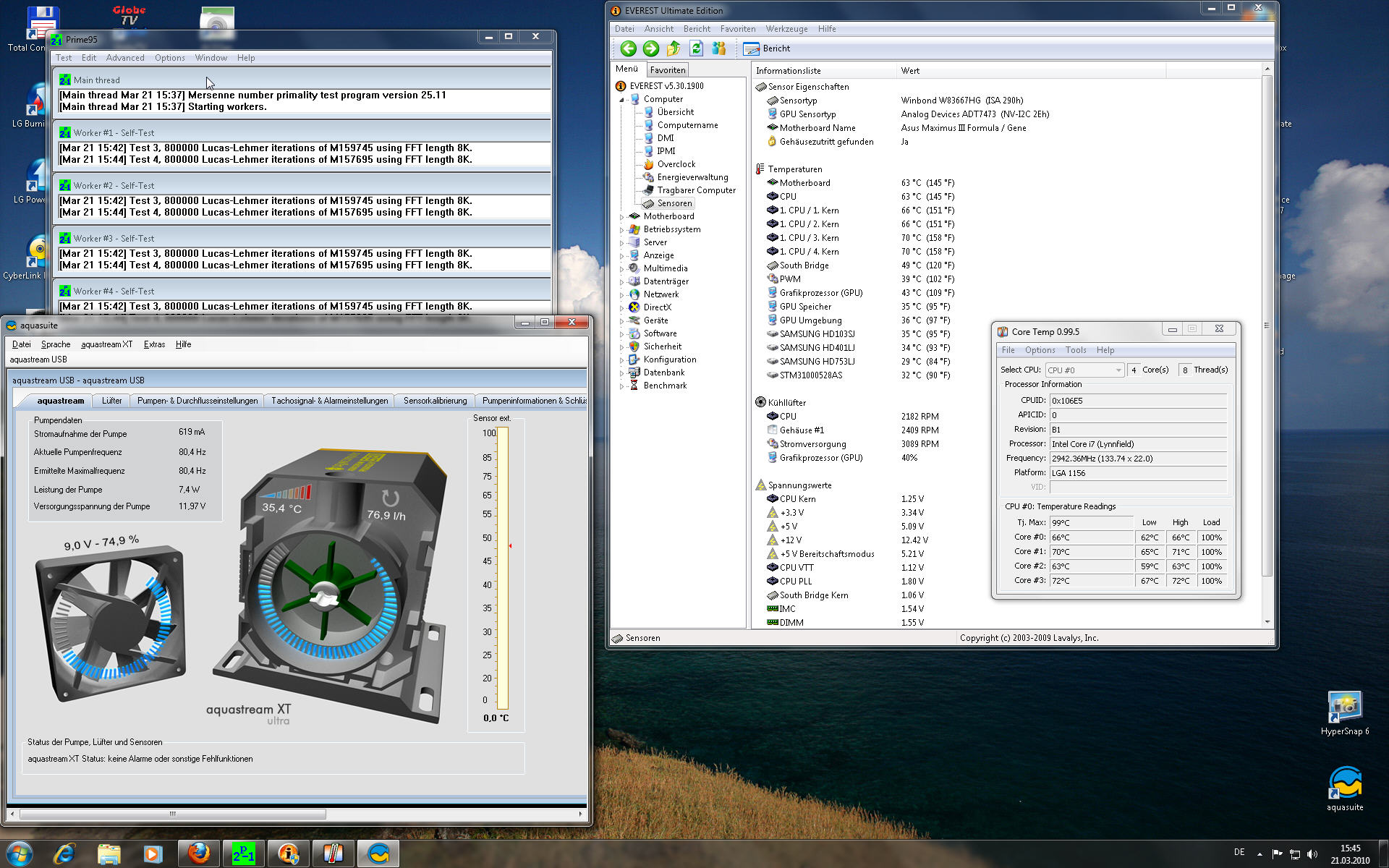
Task: Click the Bericht report toolbar button
Action: point(767,48)
